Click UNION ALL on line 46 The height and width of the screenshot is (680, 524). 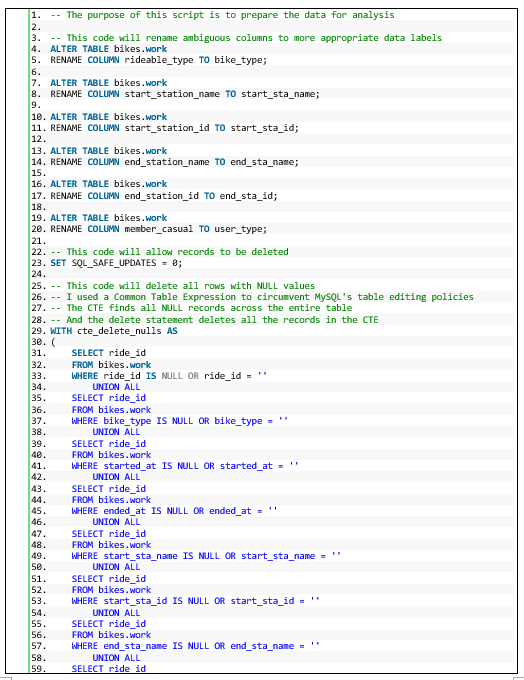point(116,522)
